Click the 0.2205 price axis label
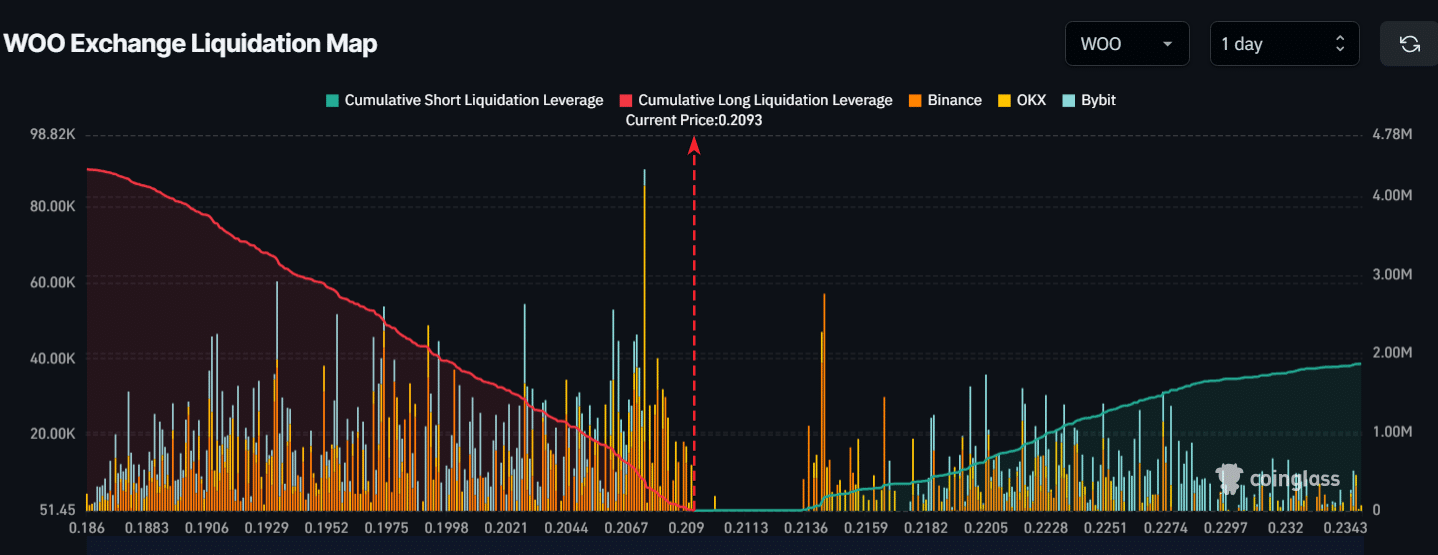Image resolution: width=1438 pixels, height=555 pixels. click(985, 527)
